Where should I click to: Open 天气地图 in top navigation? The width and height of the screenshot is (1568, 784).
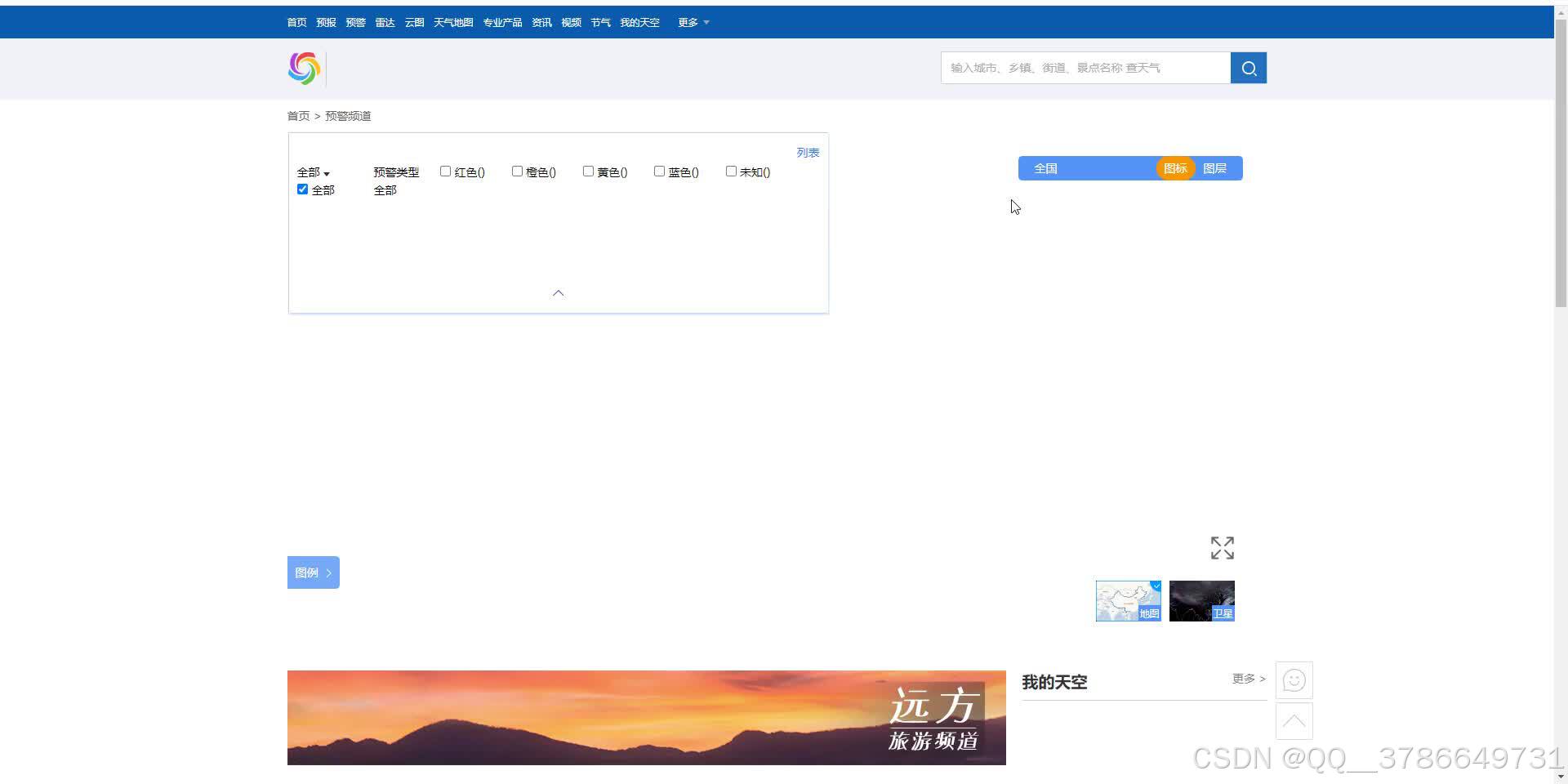point(453,22)
